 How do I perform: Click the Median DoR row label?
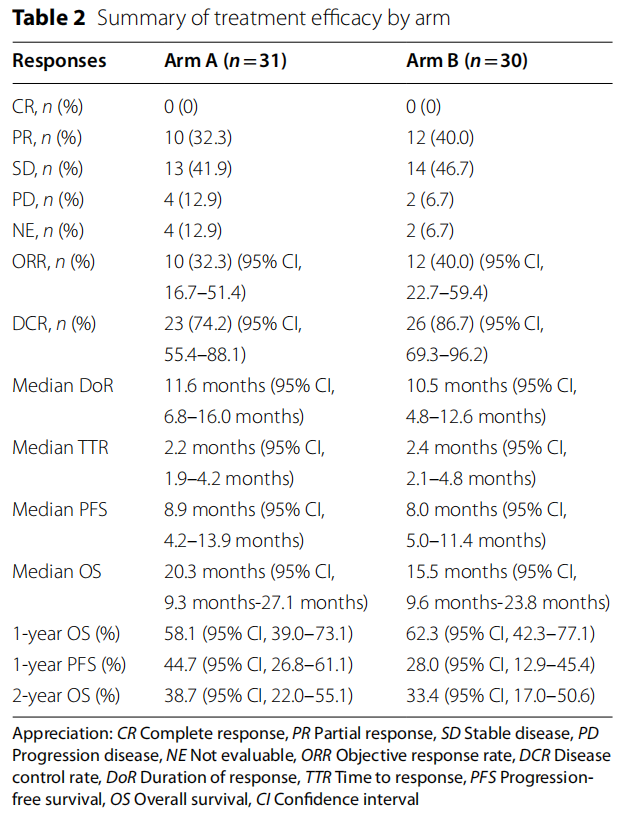(x=63, y=385)
